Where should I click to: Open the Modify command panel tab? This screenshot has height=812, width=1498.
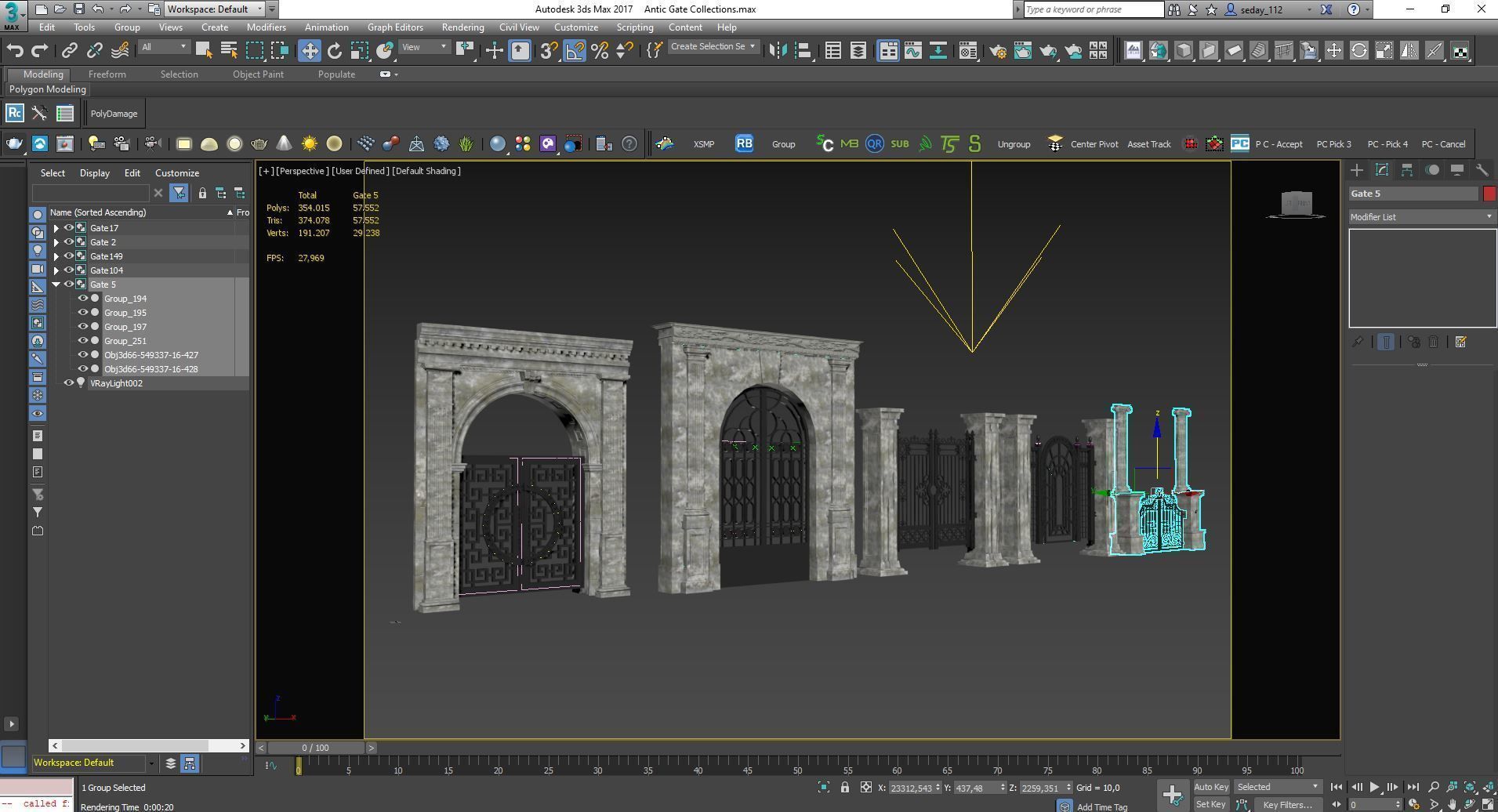pyautogui.click(x=1382, y=170)
